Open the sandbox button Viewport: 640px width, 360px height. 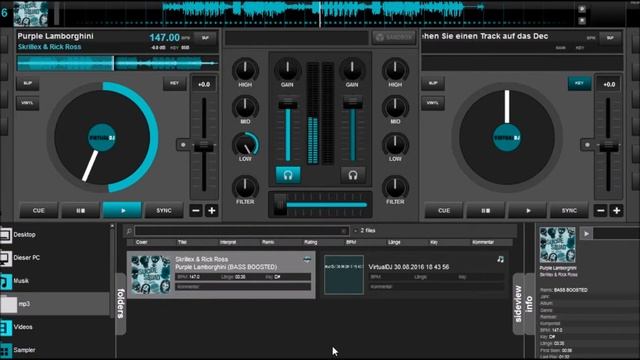tap(393, 37)
